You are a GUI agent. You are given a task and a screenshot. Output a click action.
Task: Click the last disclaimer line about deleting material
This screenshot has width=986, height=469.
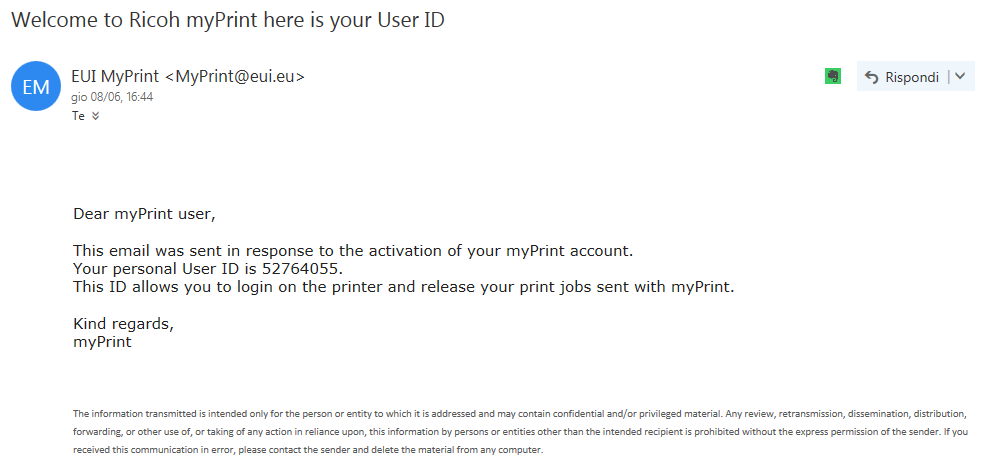tap(307, 450)
